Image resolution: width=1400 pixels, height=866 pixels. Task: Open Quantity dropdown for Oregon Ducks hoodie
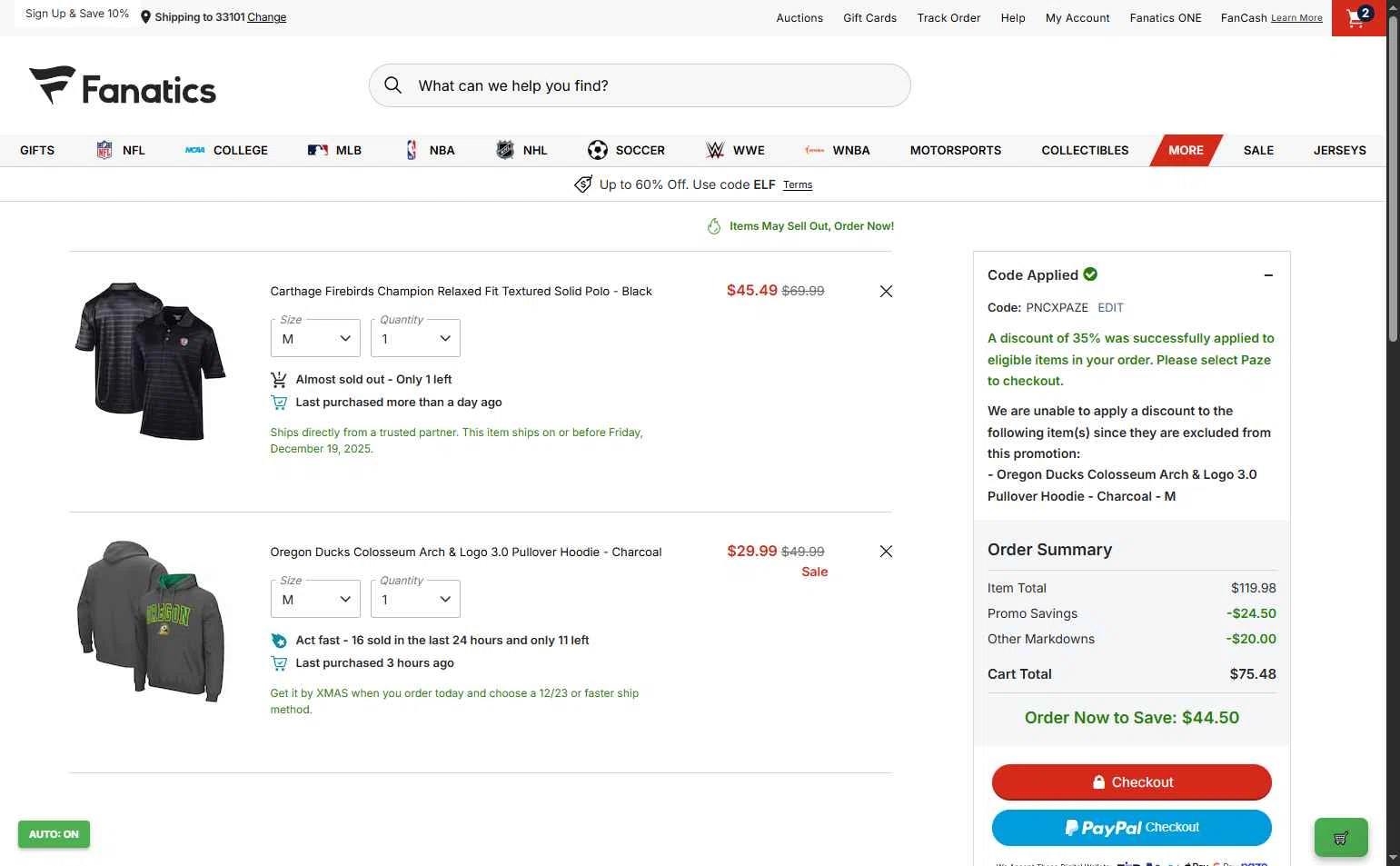(415, 600)
